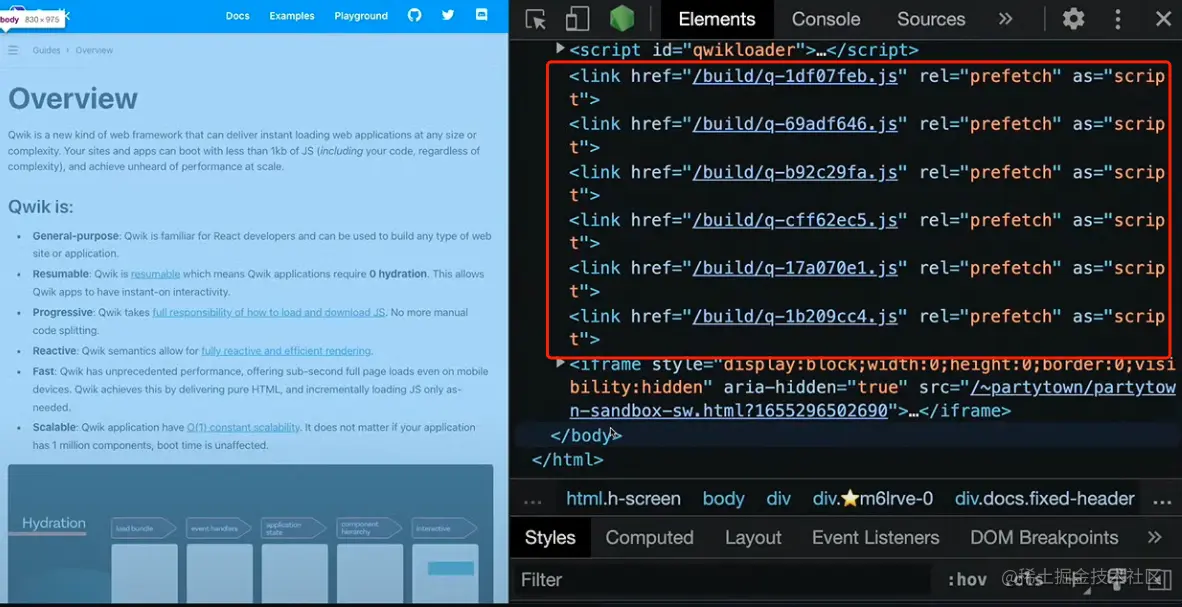Select the closing </body> tag row
This screenshot has height=607, width=1182.
pos(846,435)
